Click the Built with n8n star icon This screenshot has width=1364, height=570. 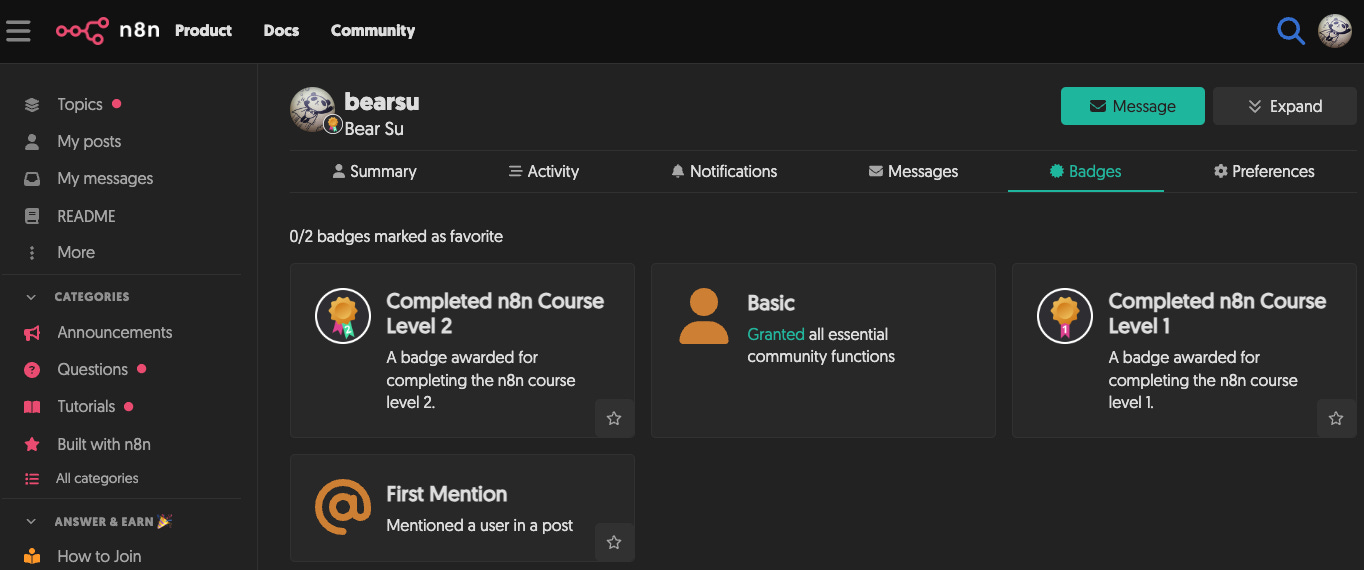[32, 444]
